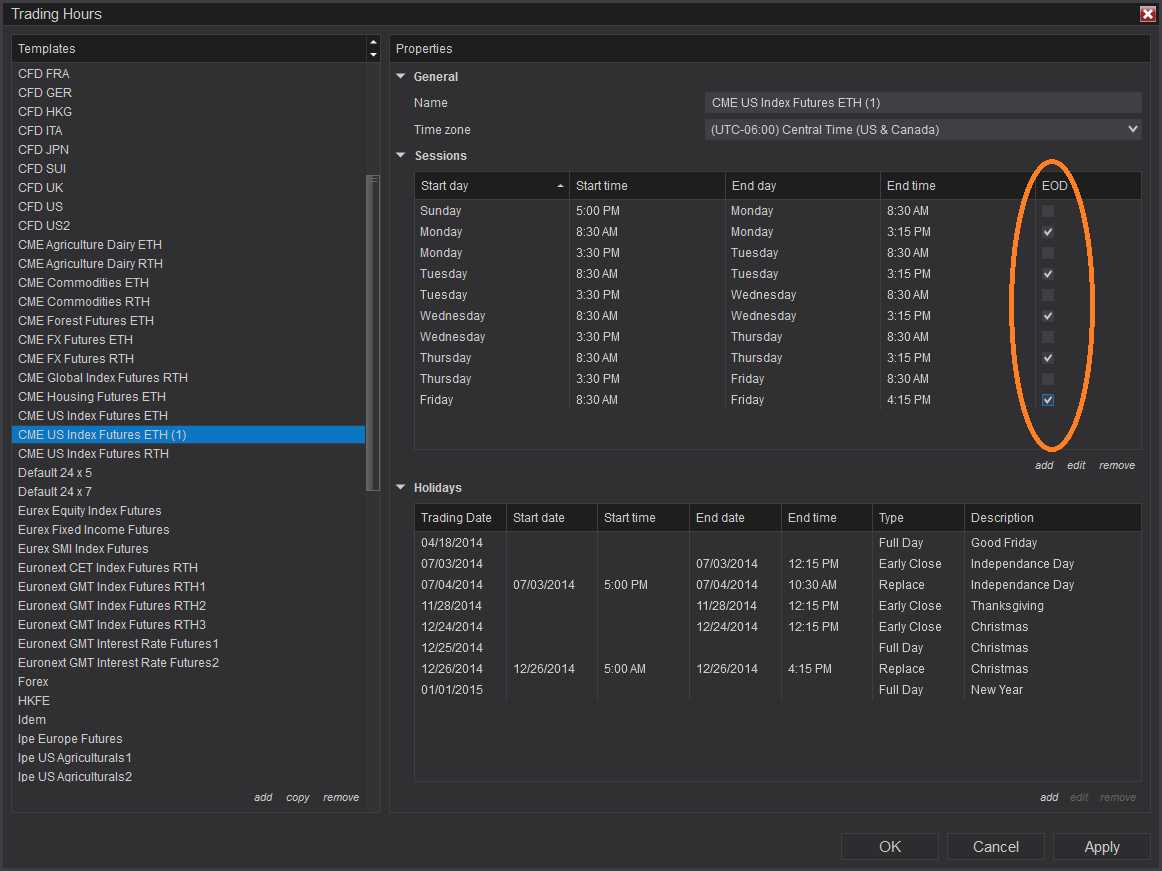Screen dimensions: 1162x871
Task: Collapse the General section
Action: tap(401, 77)
